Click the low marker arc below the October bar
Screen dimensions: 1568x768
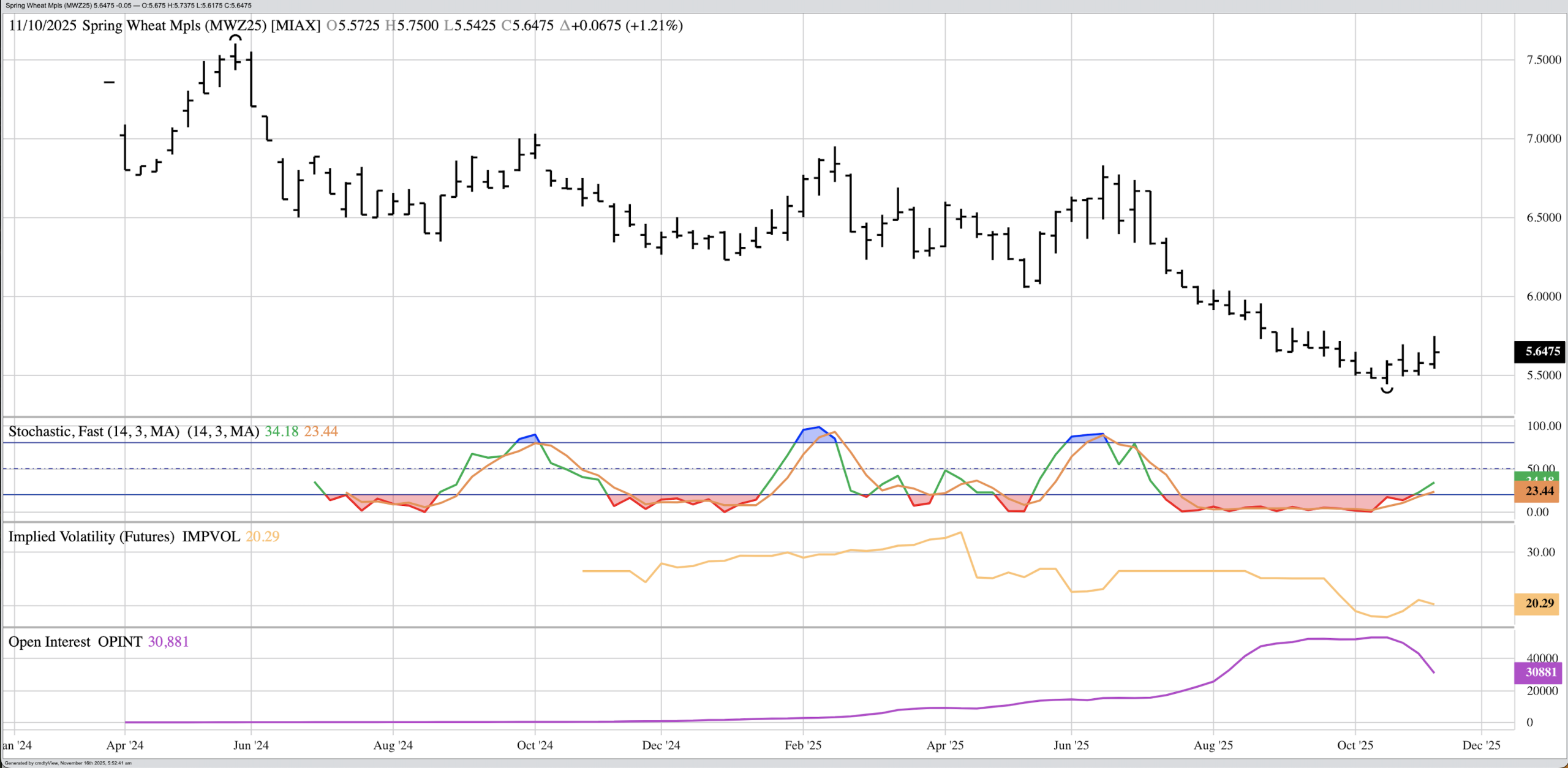pos(1387,390)
